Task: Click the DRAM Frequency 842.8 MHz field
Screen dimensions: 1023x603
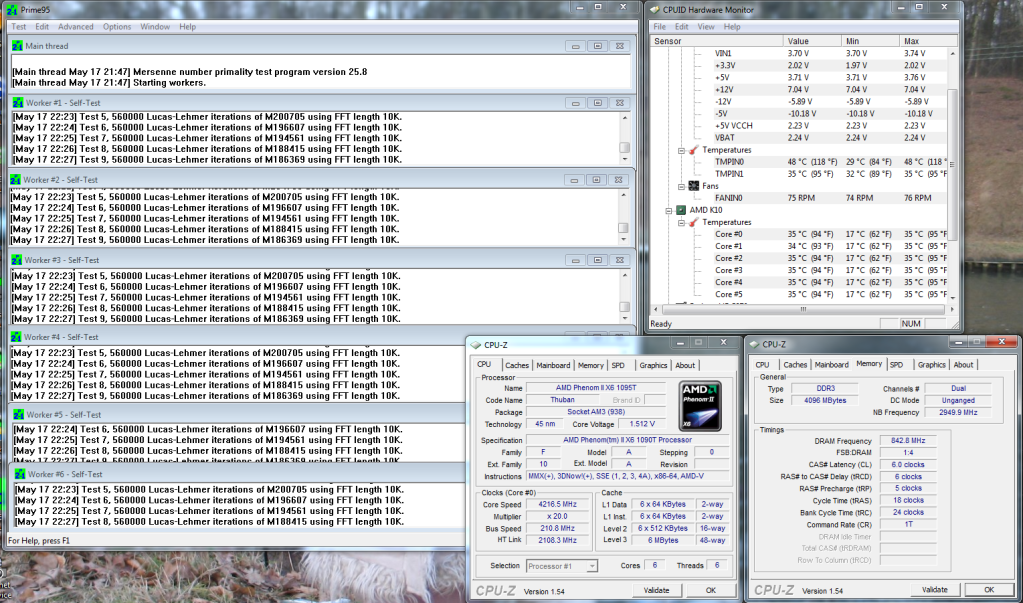Action: click(x=907, y=441)
